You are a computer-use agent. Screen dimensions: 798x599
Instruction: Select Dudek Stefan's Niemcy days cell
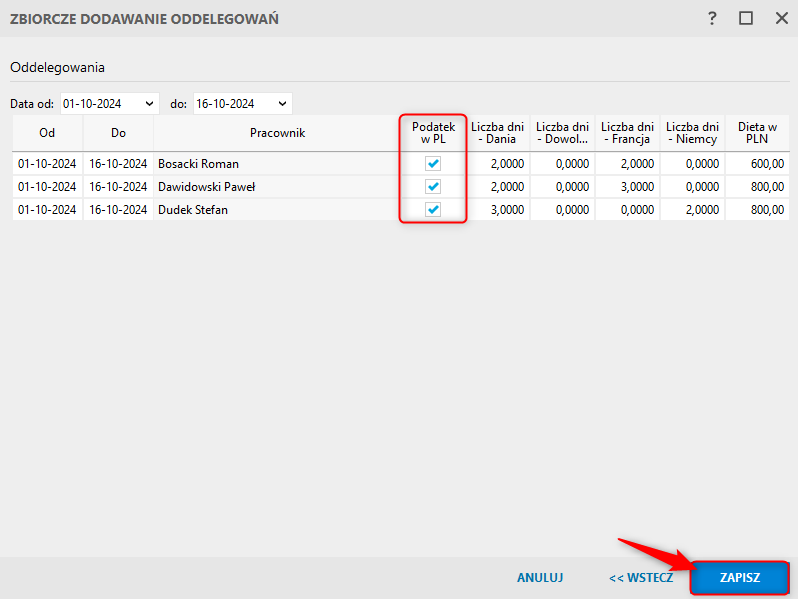(x=692, y=210)
